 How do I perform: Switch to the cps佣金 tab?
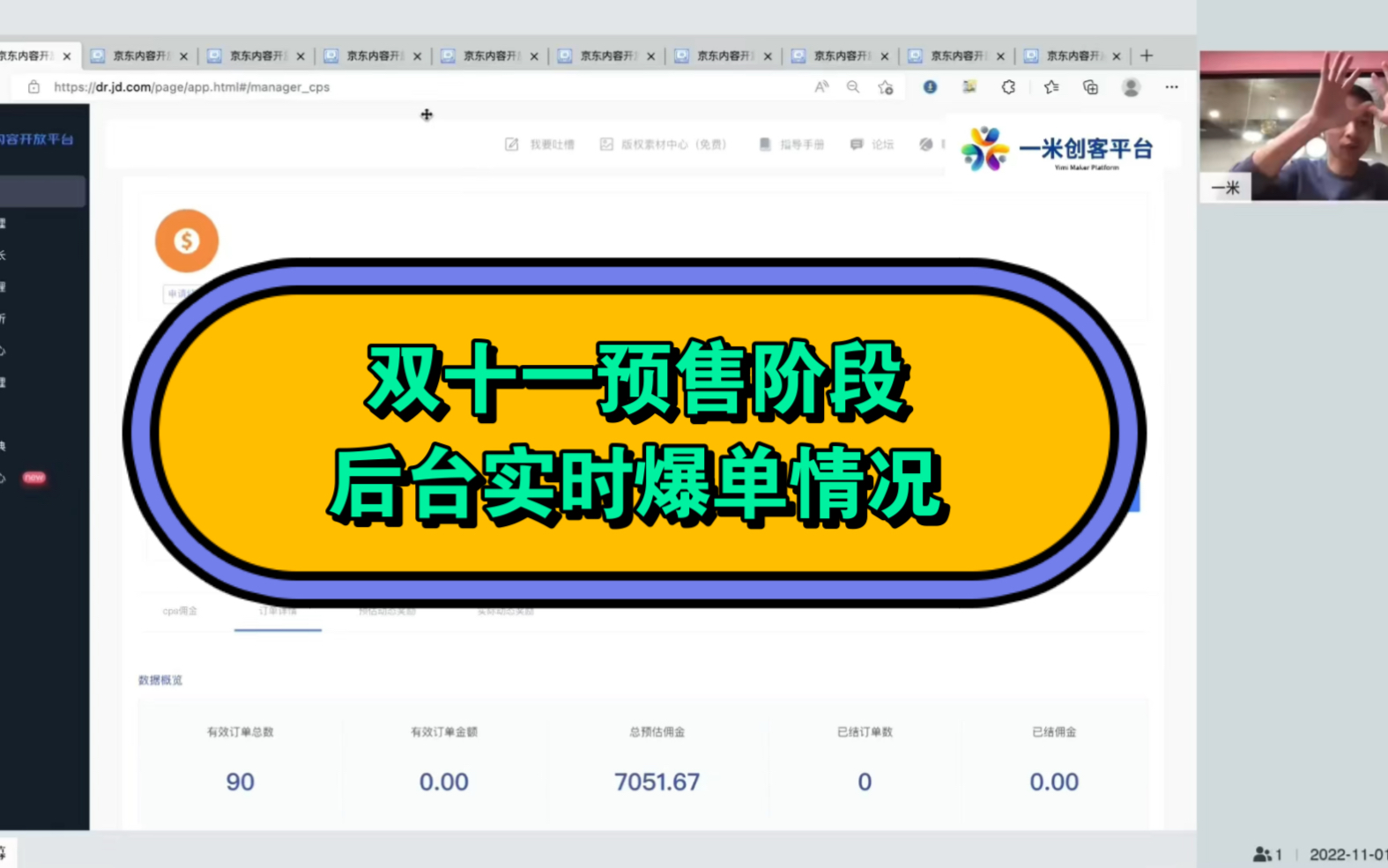[x=180, y=611]
